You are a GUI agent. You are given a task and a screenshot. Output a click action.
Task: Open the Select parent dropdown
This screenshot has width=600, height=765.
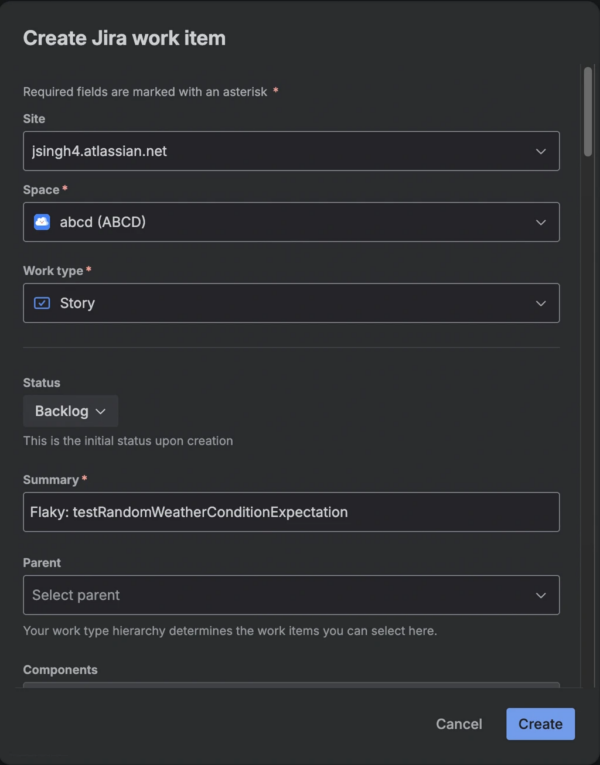click(291, 595)
